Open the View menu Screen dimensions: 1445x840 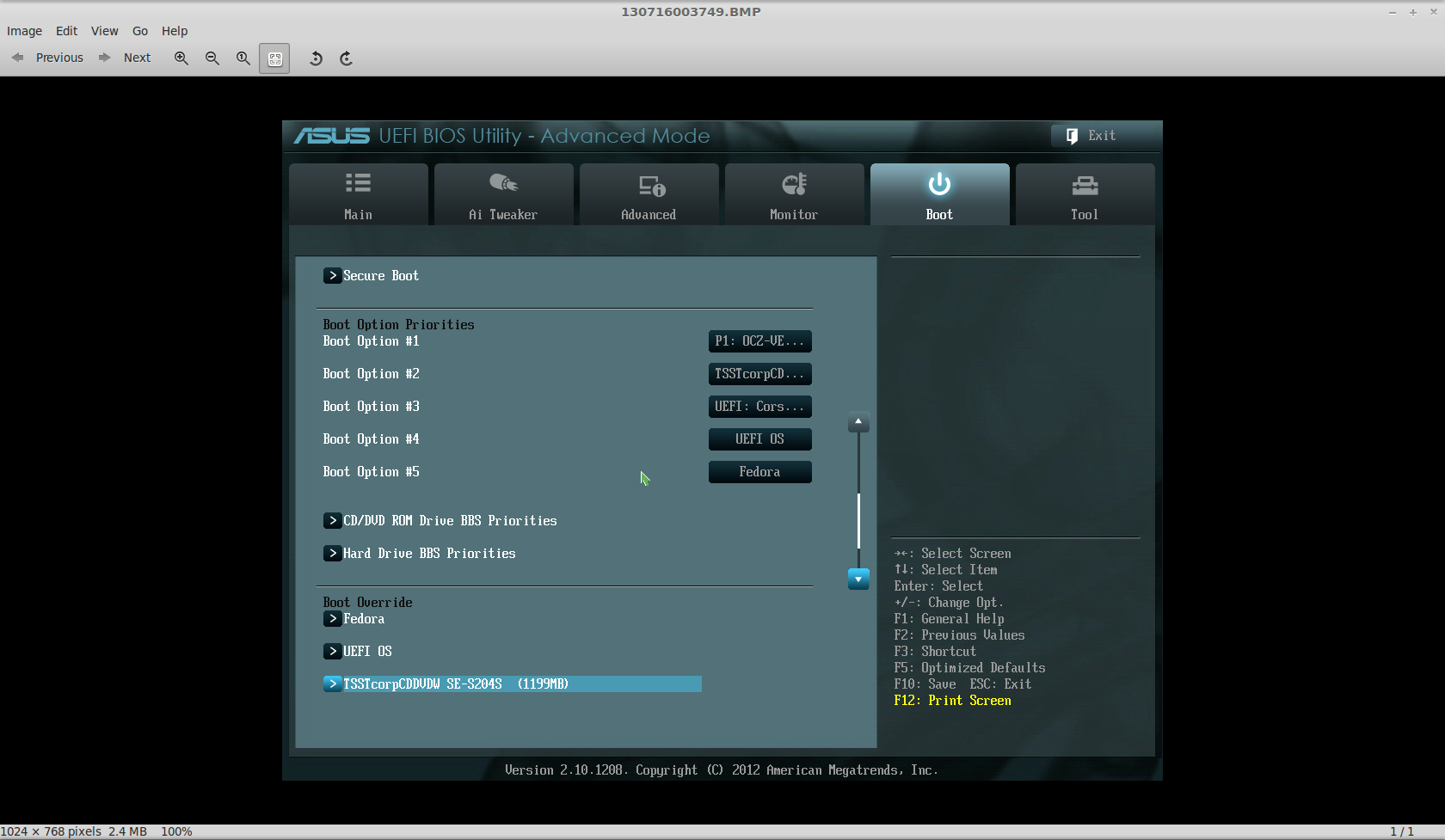pos(105,31)
